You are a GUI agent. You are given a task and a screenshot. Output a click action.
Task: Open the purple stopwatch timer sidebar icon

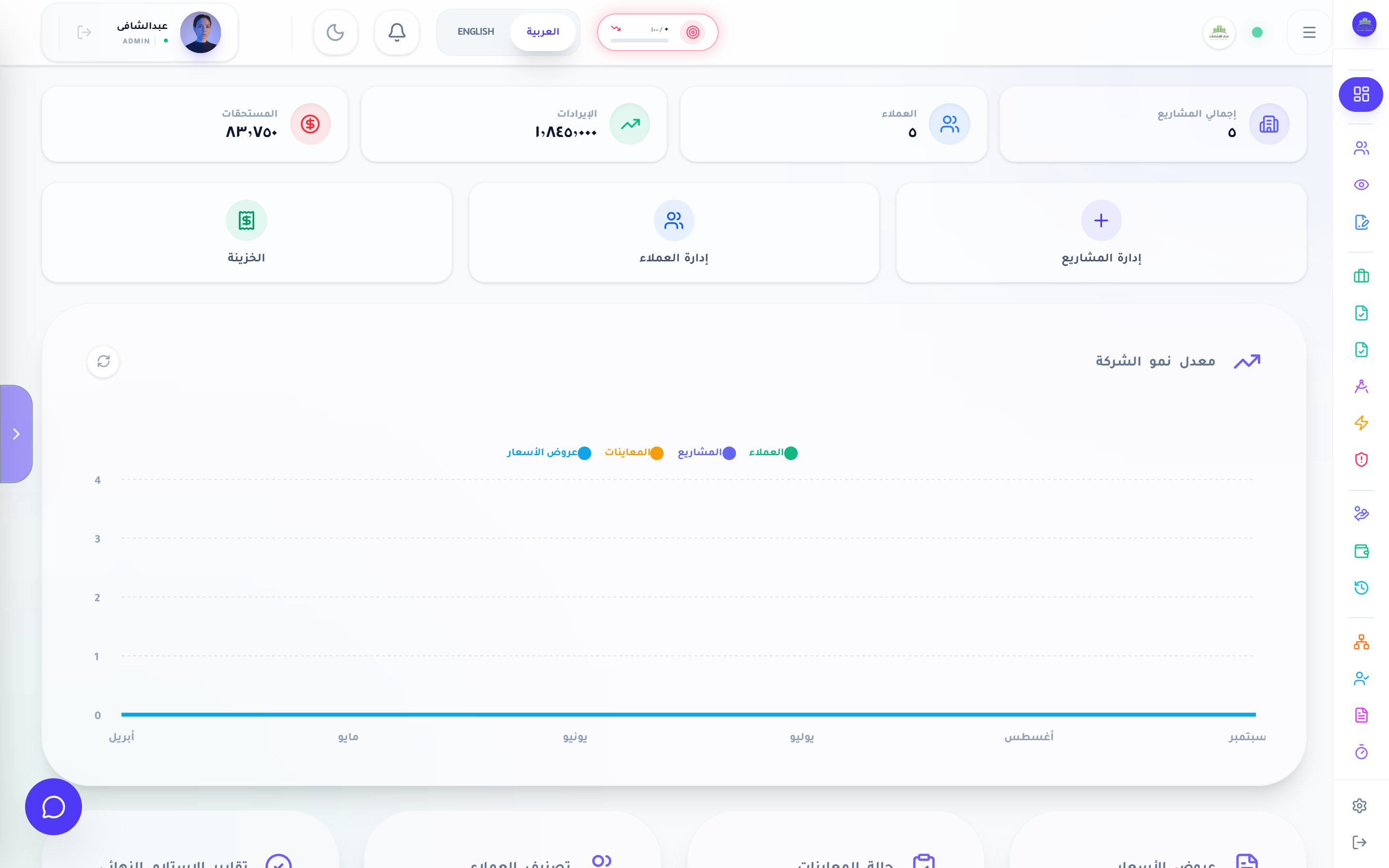pos(1361,752)
